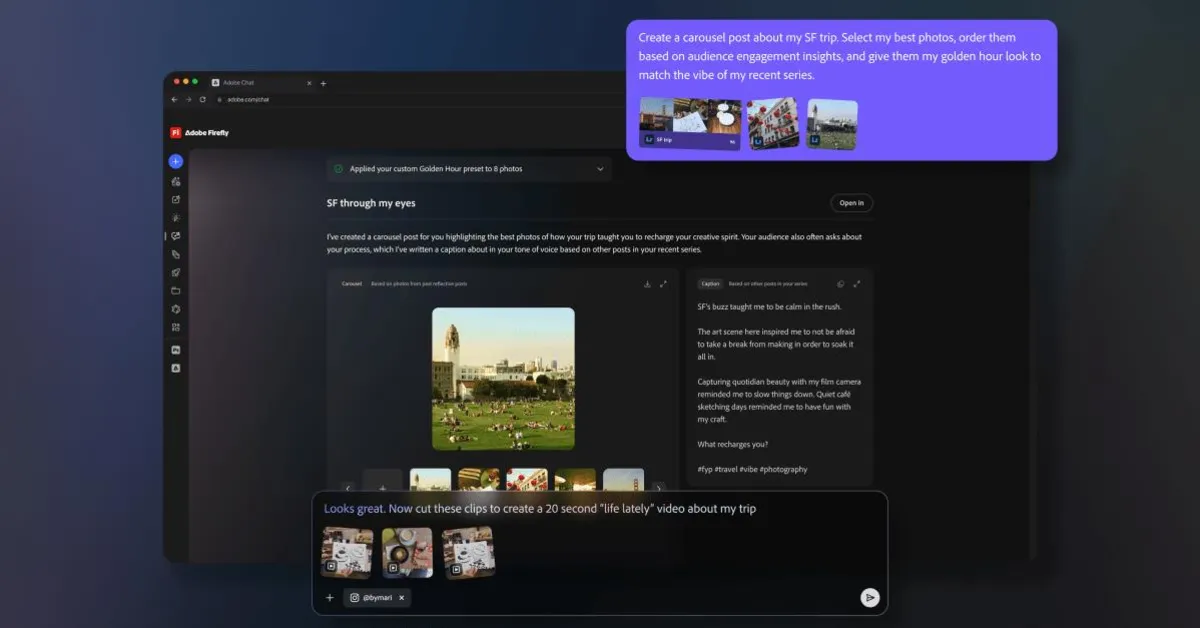
Task: Expand the Caption panel to full screen
Action: [856, 283]
